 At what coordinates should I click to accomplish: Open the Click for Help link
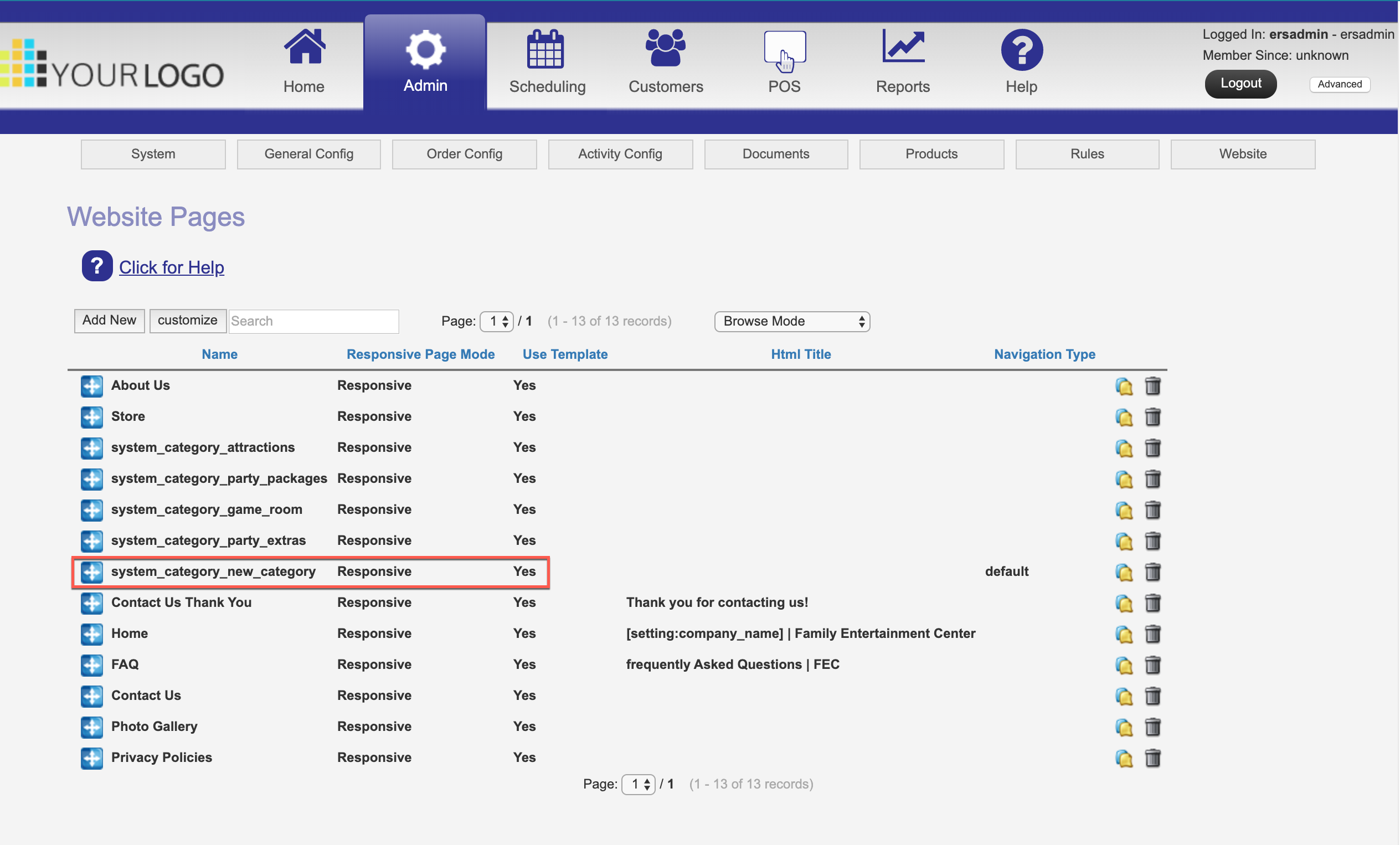[172, 267]
